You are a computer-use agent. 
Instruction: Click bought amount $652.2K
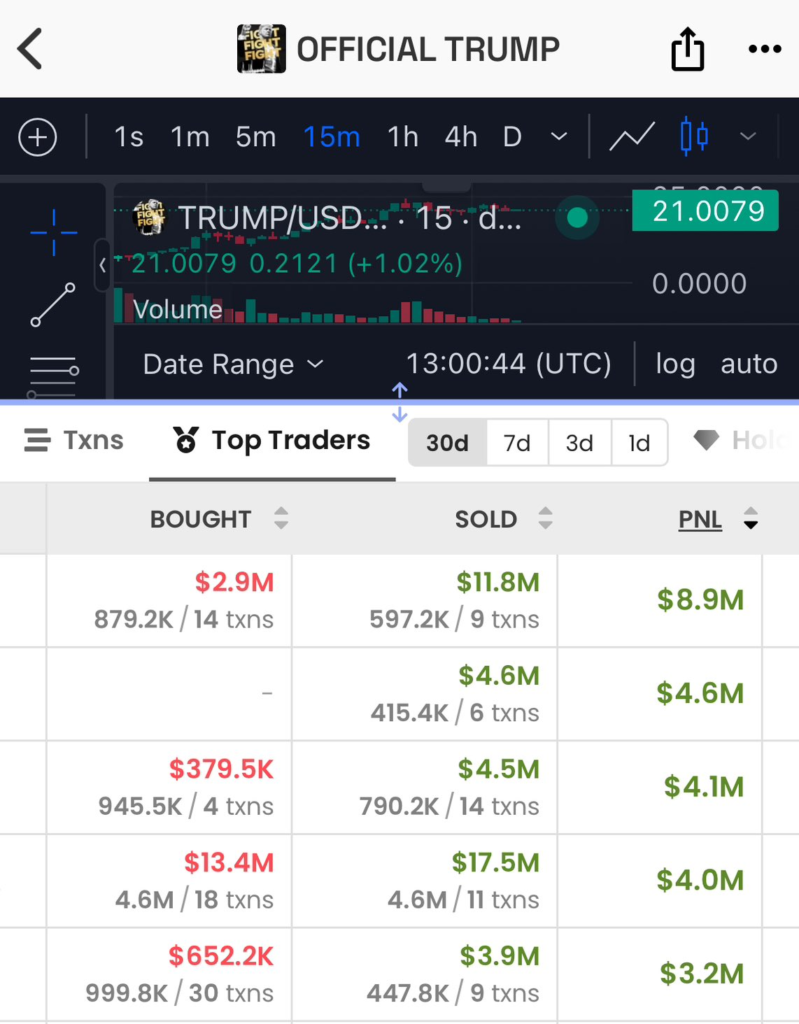pyautogui.click(x=221, y=956)
